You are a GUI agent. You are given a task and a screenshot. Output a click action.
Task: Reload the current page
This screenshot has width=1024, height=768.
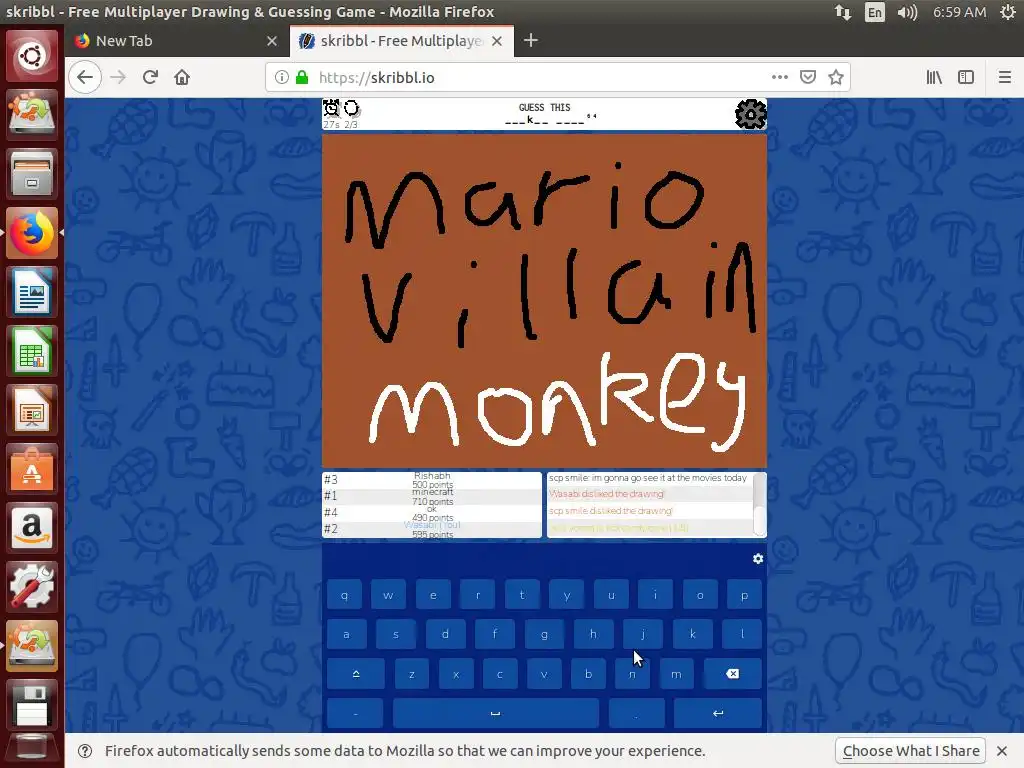[150, 77]
